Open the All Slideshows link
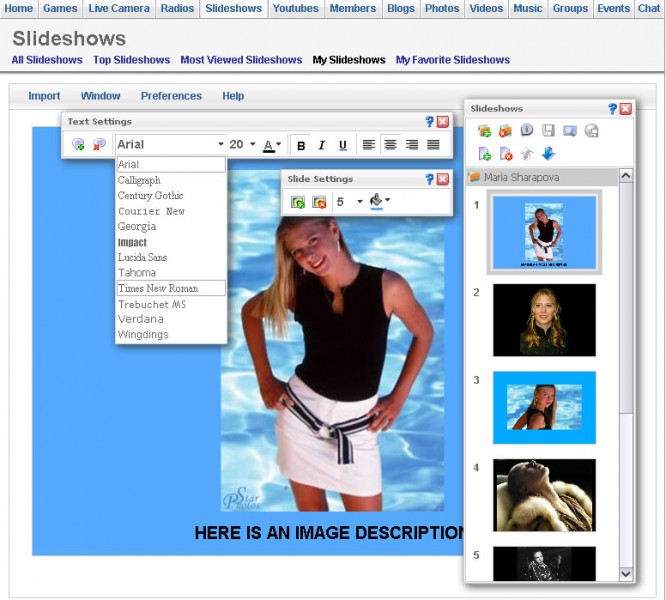 [47, 60]
